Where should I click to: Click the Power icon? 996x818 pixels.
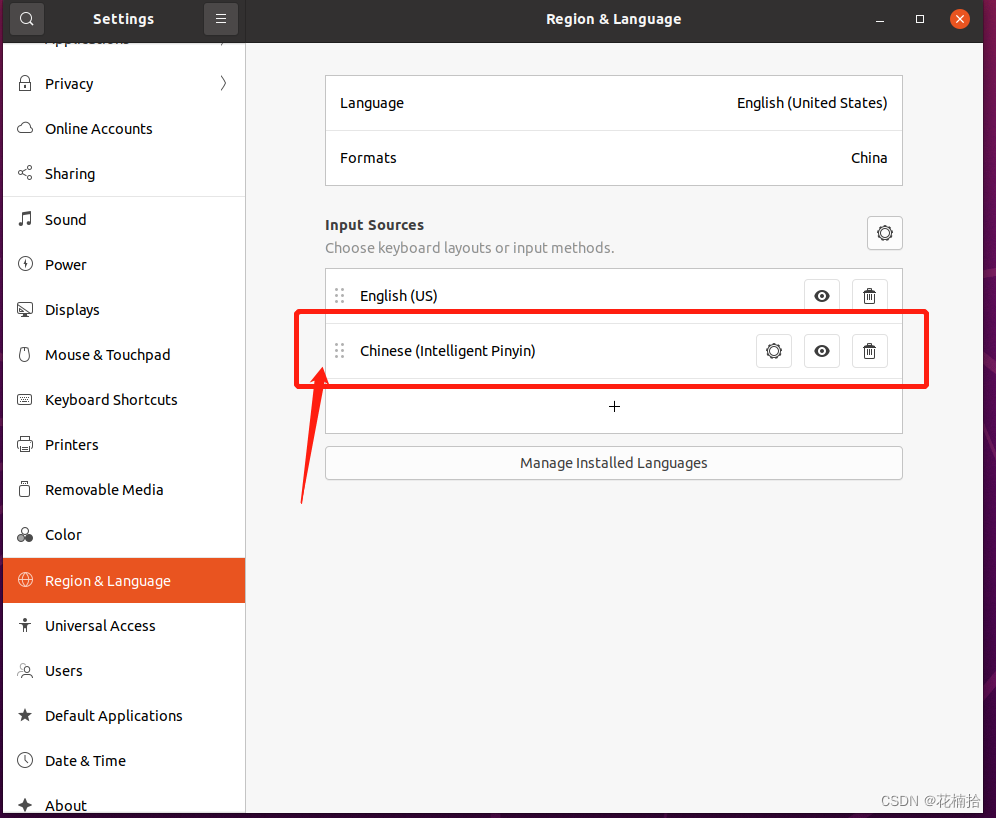coord(25,264)
